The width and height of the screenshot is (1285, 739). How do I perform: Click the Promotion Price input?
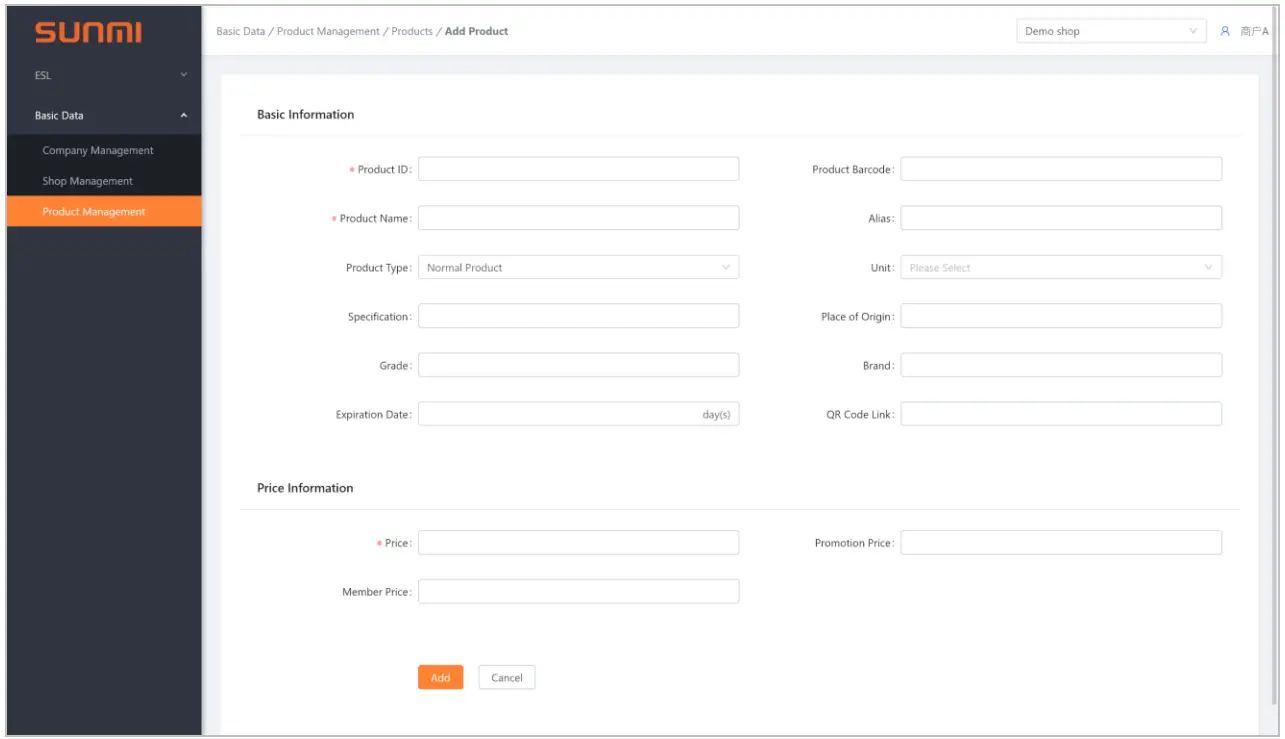click(1060, 543)
